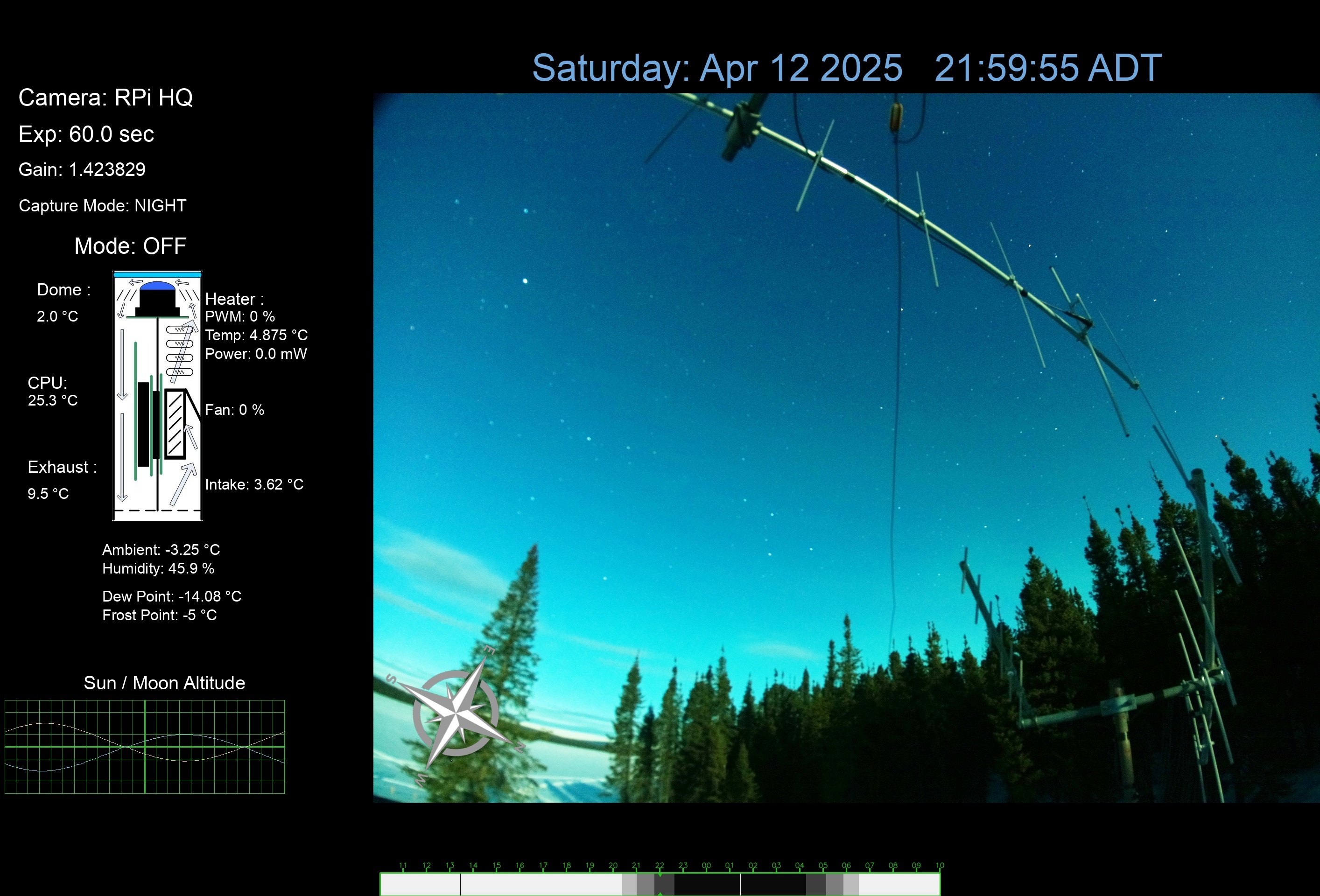Click the Capture Mode: NIGHT text
1320x896 pixels.
coord(102,205)
